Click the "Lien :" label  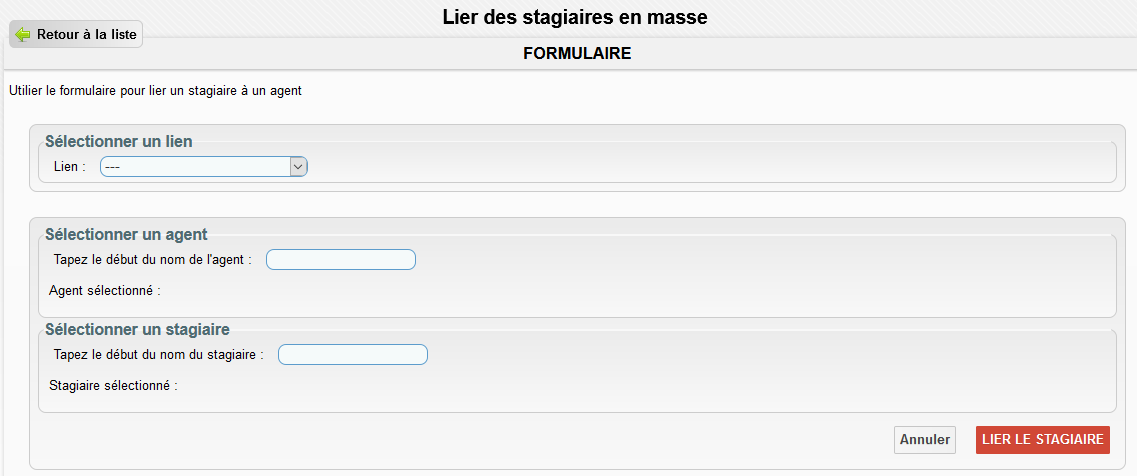point(70,167)
